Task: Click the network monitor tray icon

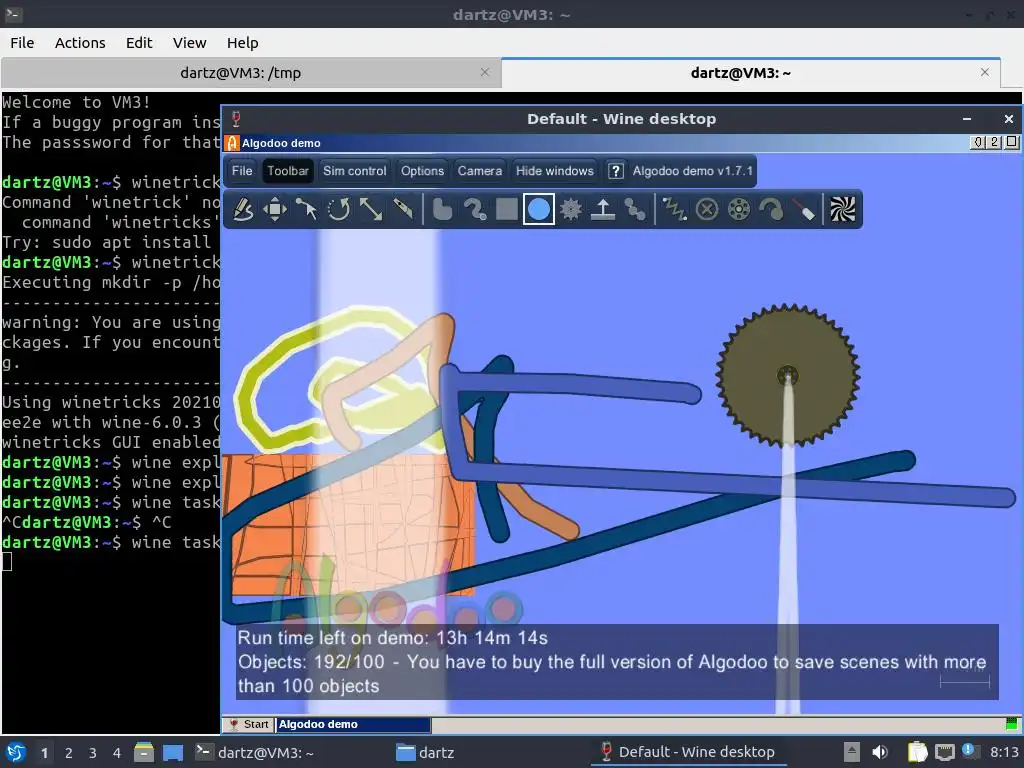Action: click(x=944, y=752)
